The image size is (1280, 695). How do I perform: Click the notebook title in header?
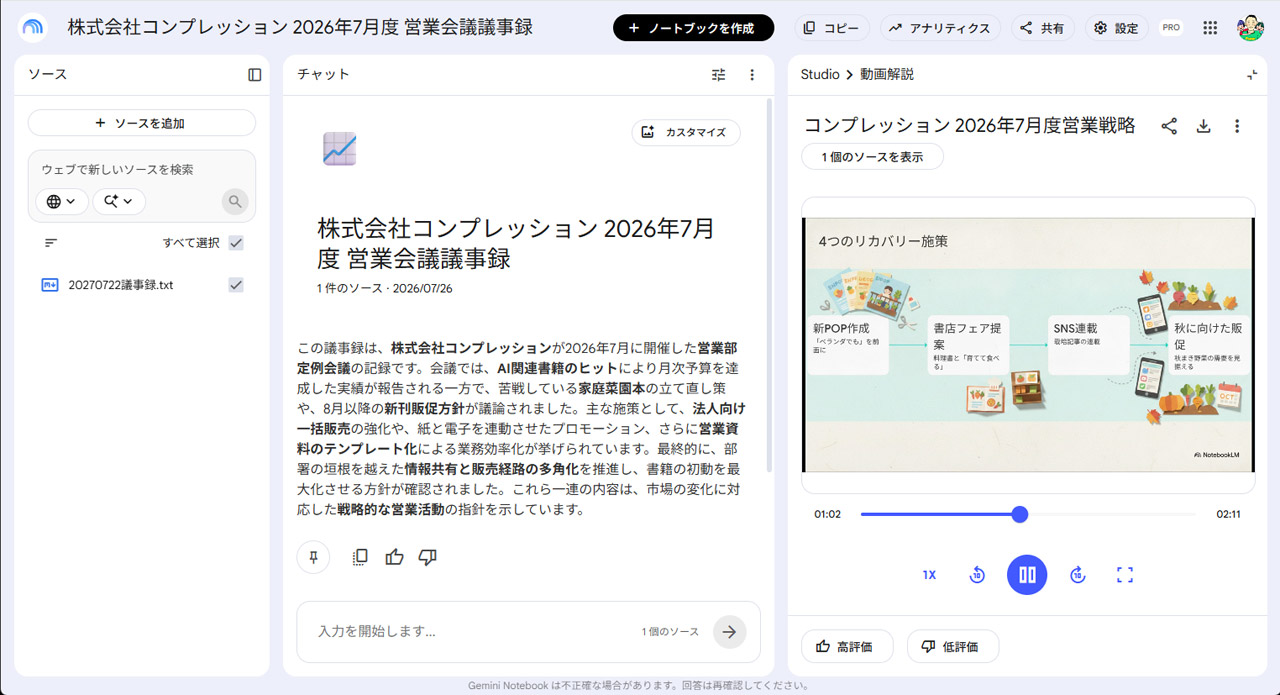(x=300, y=28)
